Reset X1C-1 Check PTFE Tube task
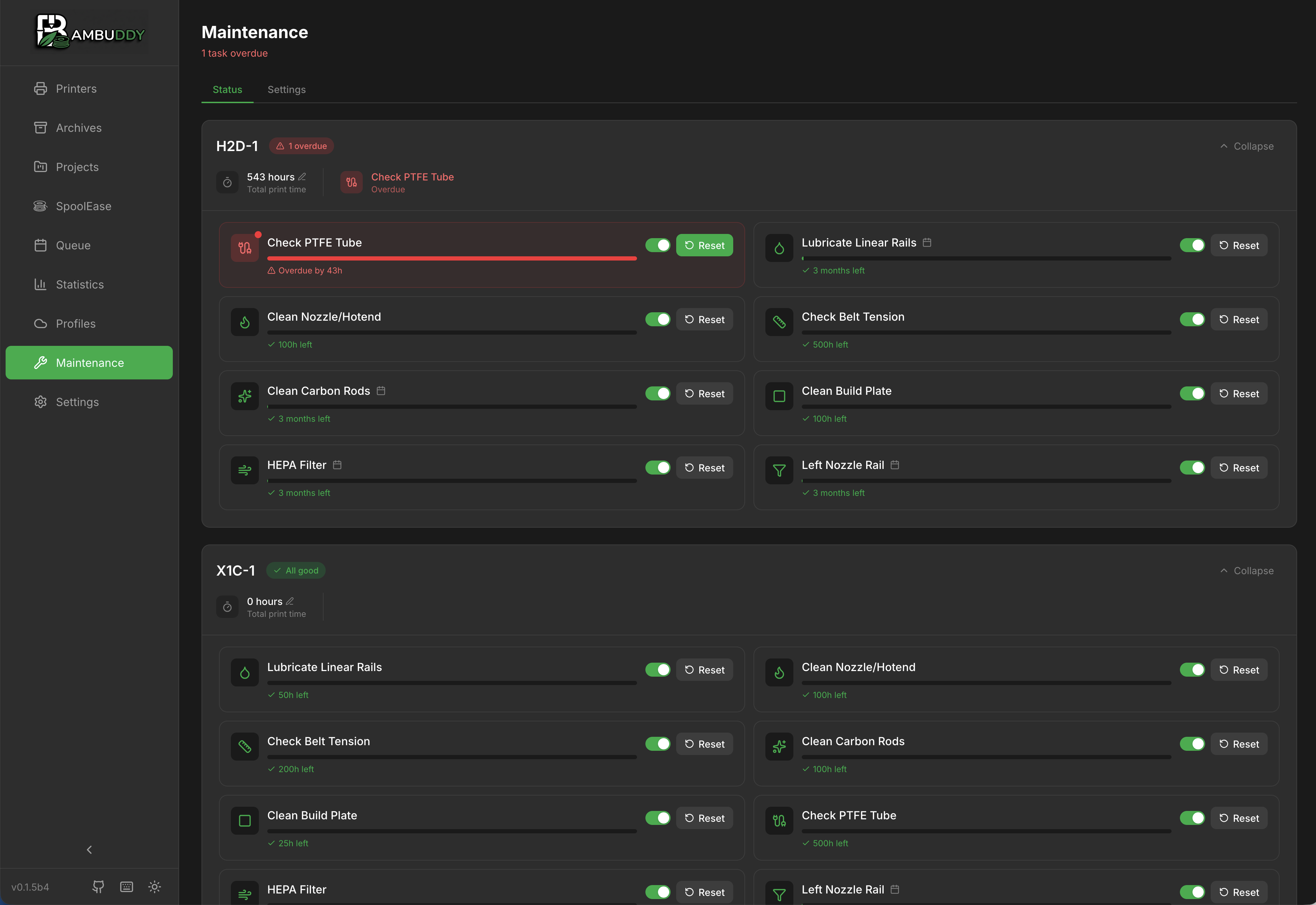This screenshot has width=1316, height=905. [1239, 818]
